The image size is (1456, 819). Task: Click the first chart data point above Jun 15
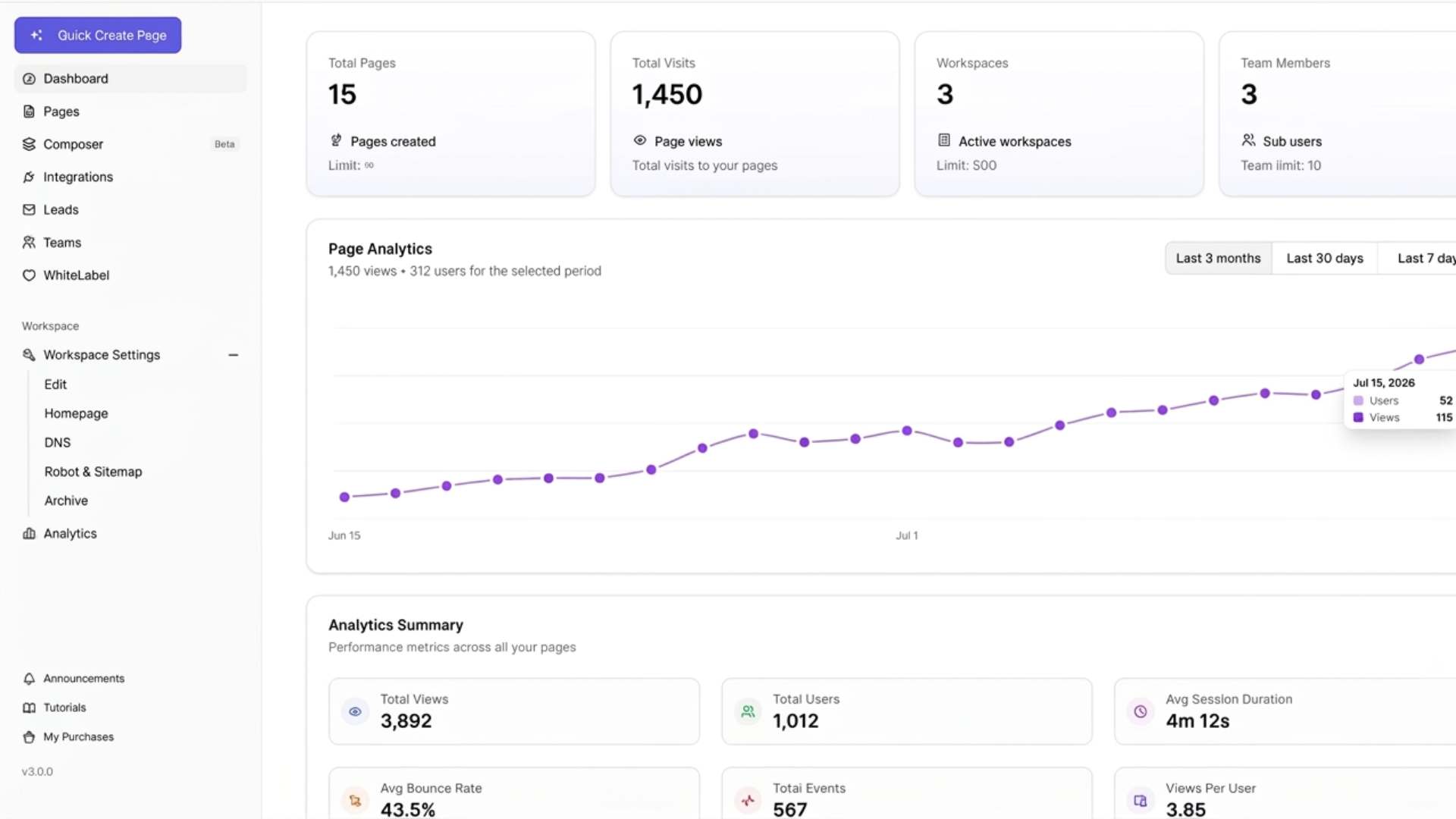coord(345,497)
